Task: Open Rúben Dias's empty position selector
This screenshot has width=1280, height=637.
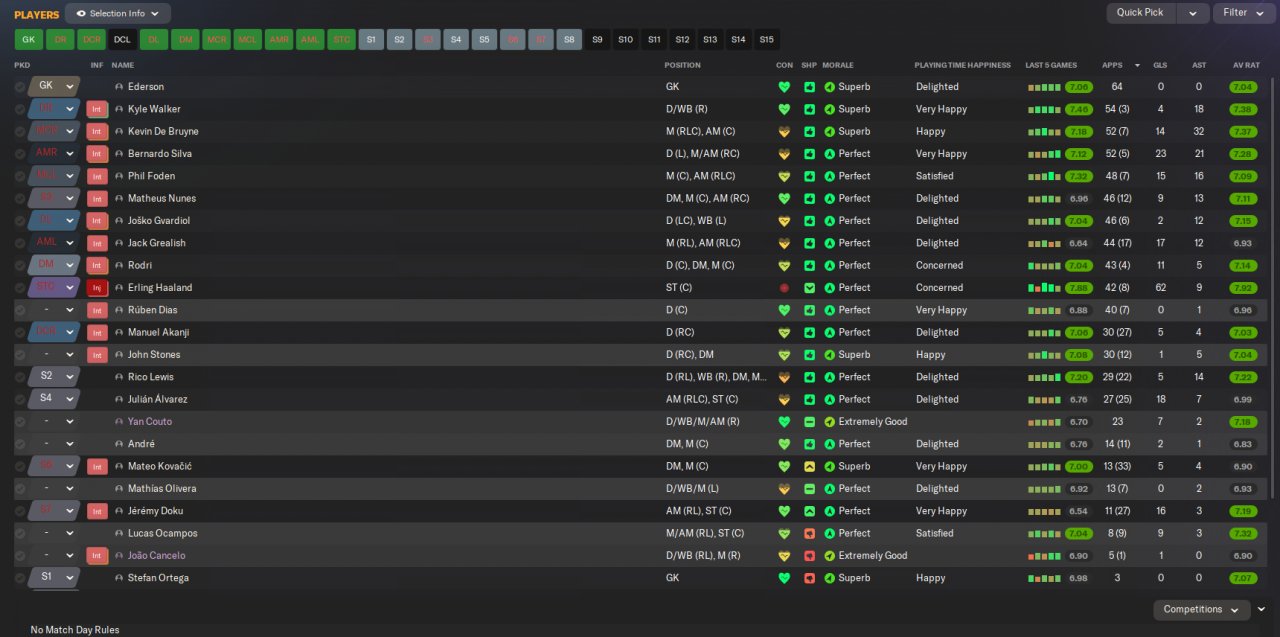Action: tap(54, 310)
